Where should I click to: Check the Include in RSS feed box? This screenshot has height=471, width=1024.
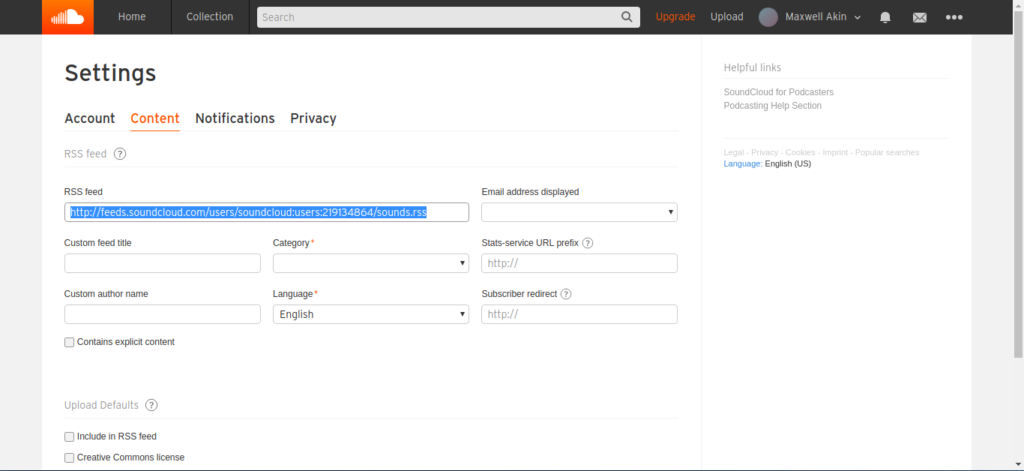coord(70,437)
